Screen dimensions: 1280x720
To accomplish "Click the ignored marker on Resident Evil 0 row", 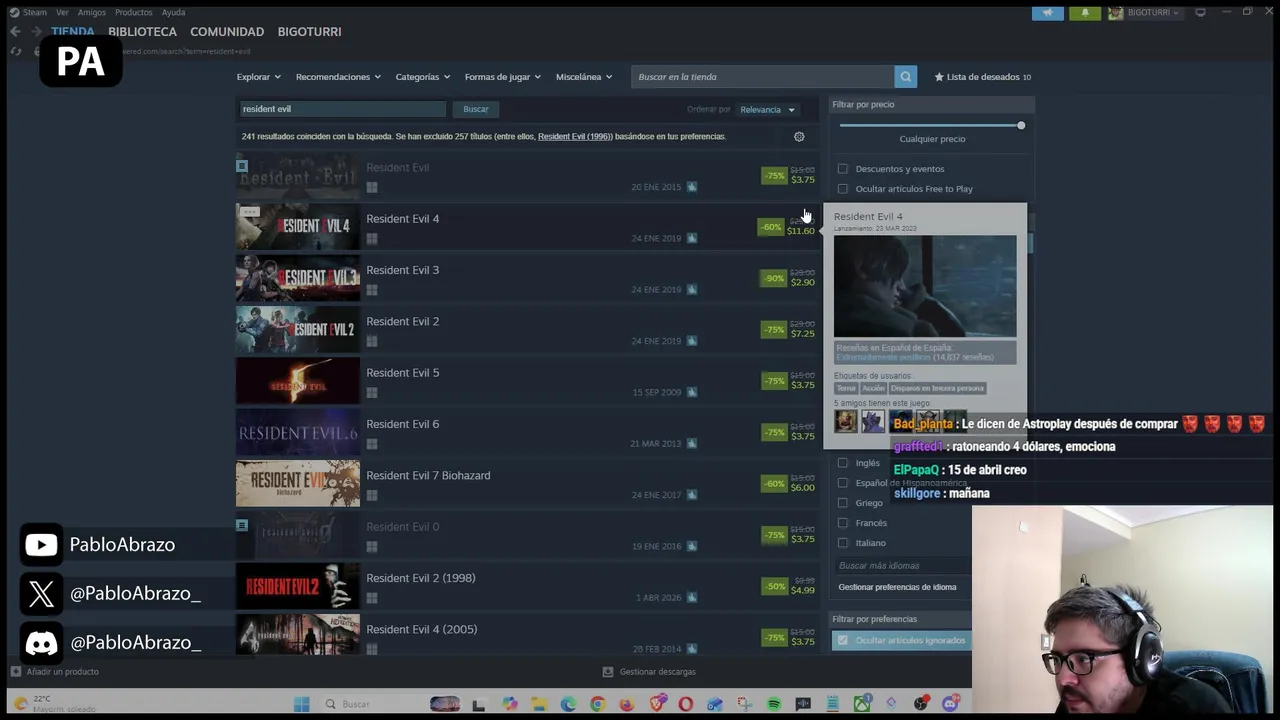I will [x=242, y=525].
